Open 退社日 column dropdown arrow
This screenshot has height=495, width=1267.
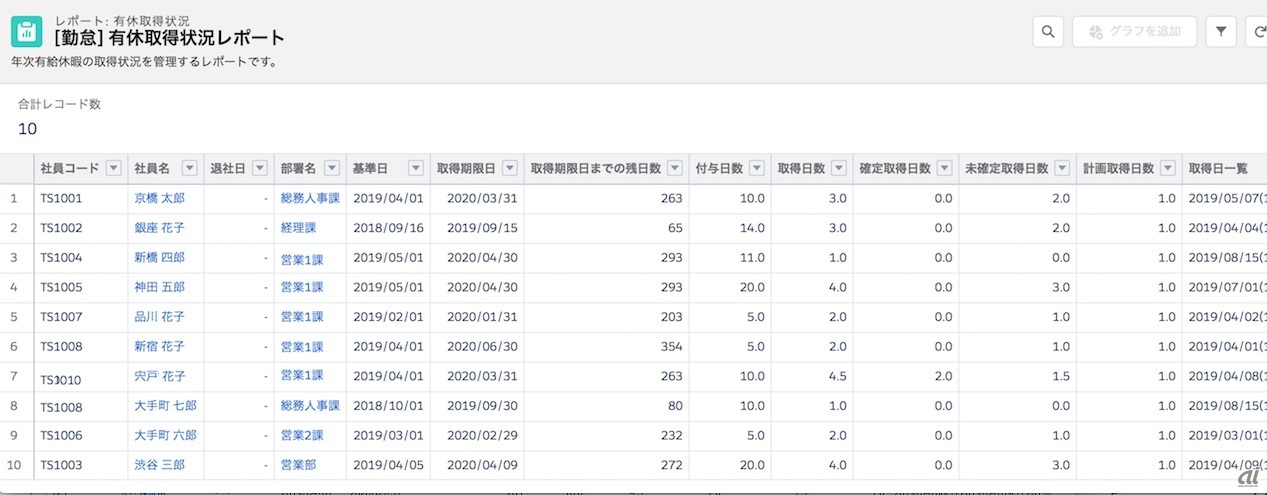tap(260, 168)
